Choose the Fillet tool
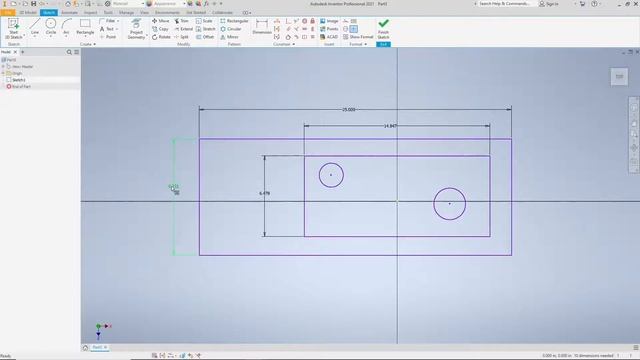640x360 pixels. click(x=108, y=21)
